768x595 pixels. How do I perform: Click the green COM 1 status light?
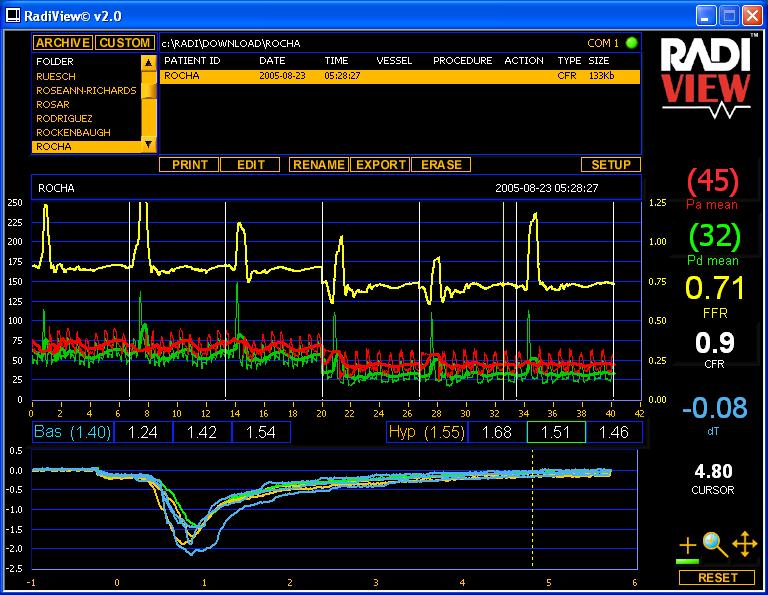point(632,43)
